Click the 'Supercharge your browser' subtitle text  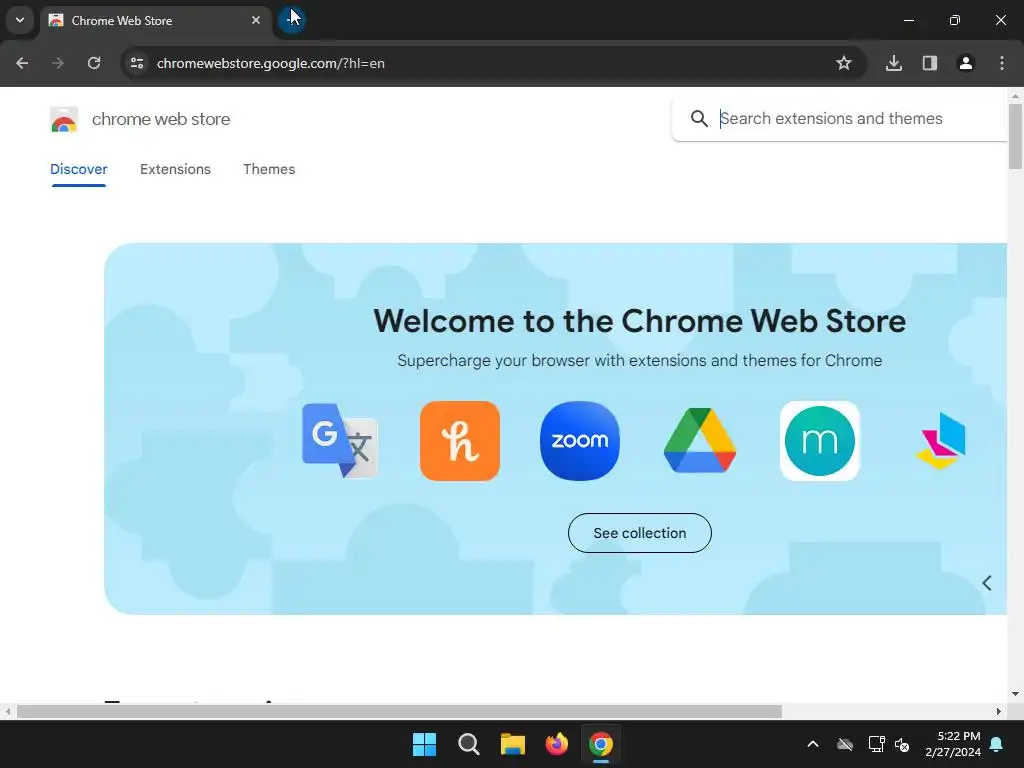tap(639, 360)
